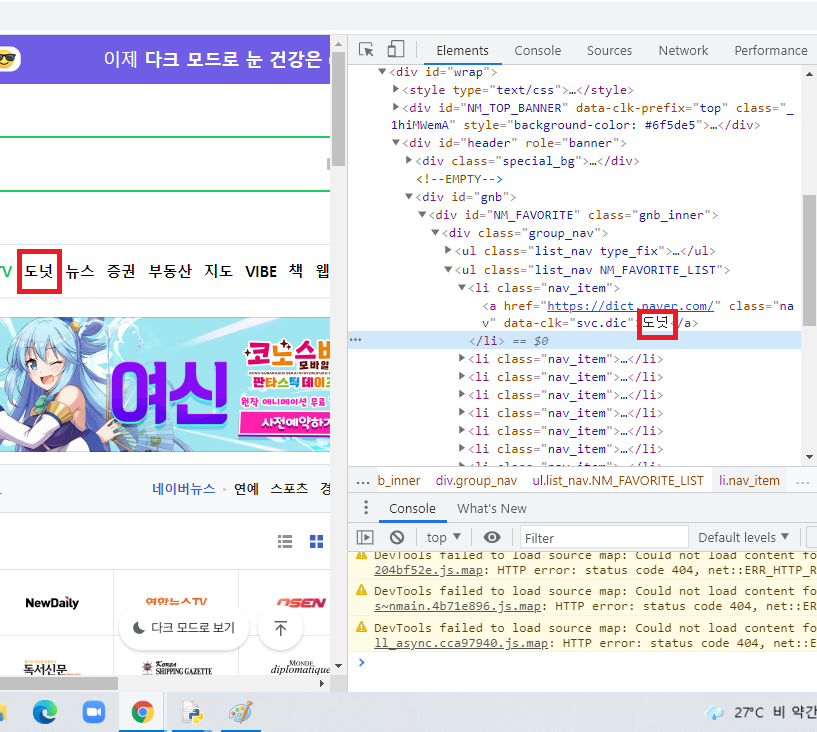Create a live expression with eye icon
The image size is (817, 732).
[x=491, y=537]
